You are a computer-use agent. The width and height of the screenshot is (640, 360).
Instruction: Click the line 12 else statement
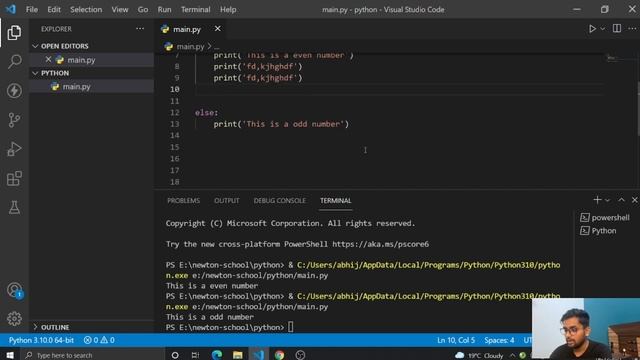tap(207, 112)
